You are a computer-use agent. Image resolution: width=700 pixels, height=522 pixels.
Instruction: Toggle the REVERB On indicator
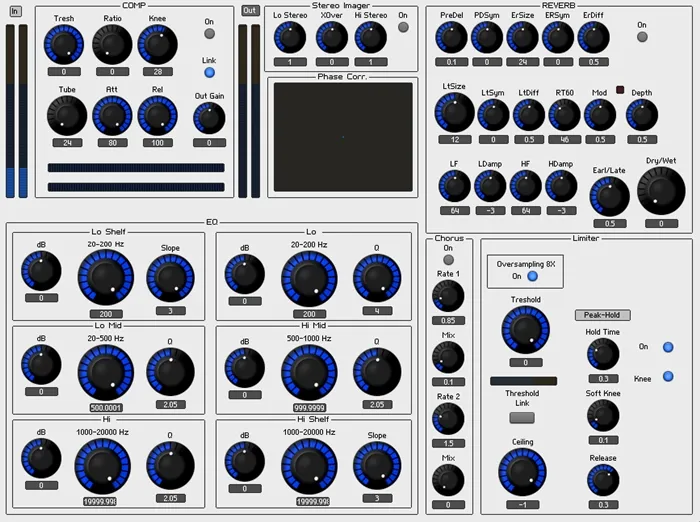pyautogui.click(x=642, y=37)
